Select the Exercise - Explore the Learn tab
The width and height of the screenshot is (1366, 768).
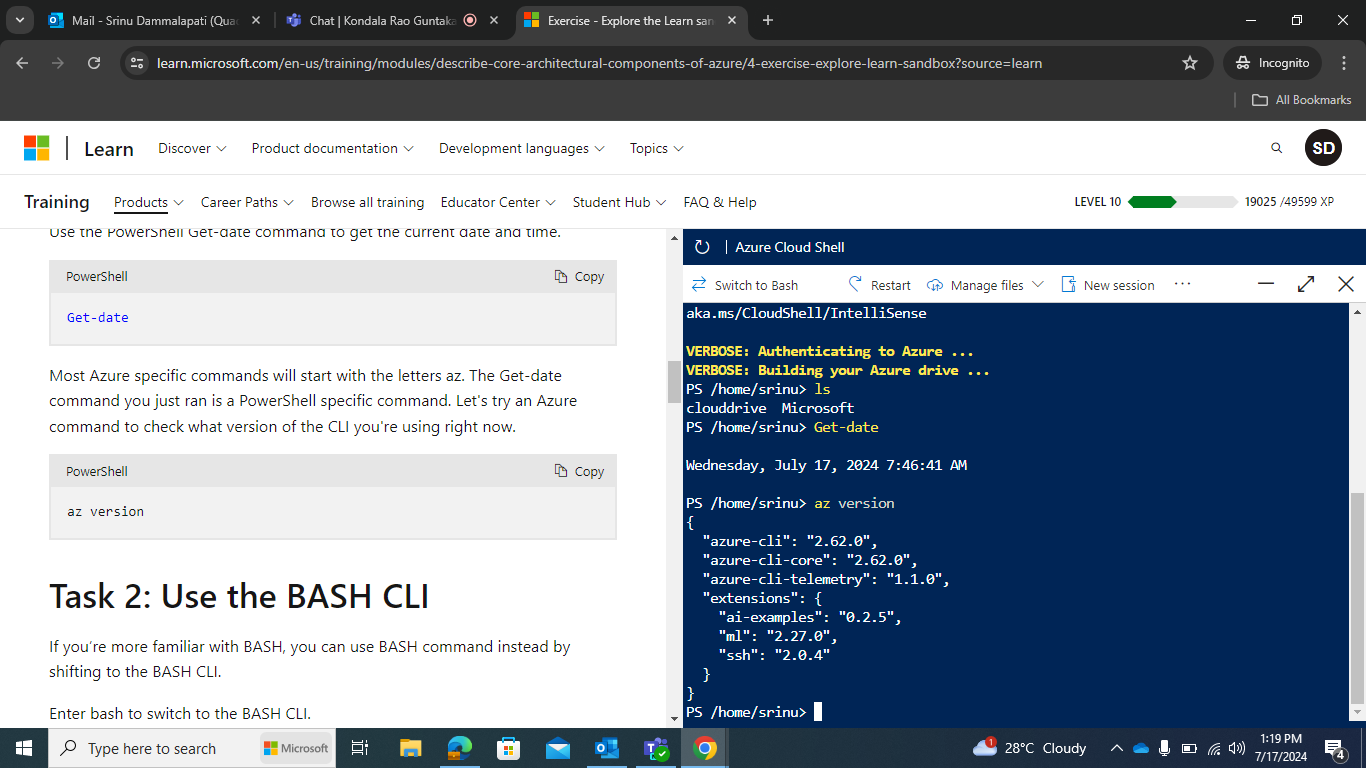click(631, 20)
